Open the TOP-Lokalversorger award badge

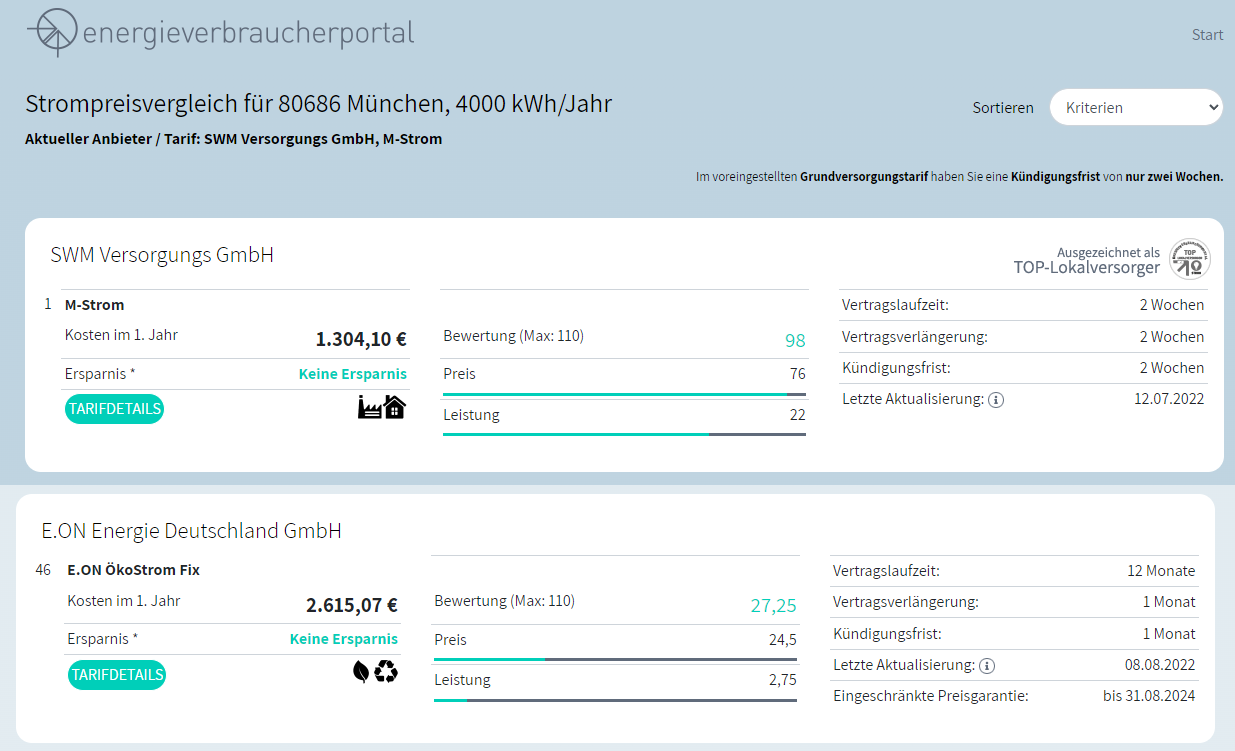click(x=1191, y=258)
